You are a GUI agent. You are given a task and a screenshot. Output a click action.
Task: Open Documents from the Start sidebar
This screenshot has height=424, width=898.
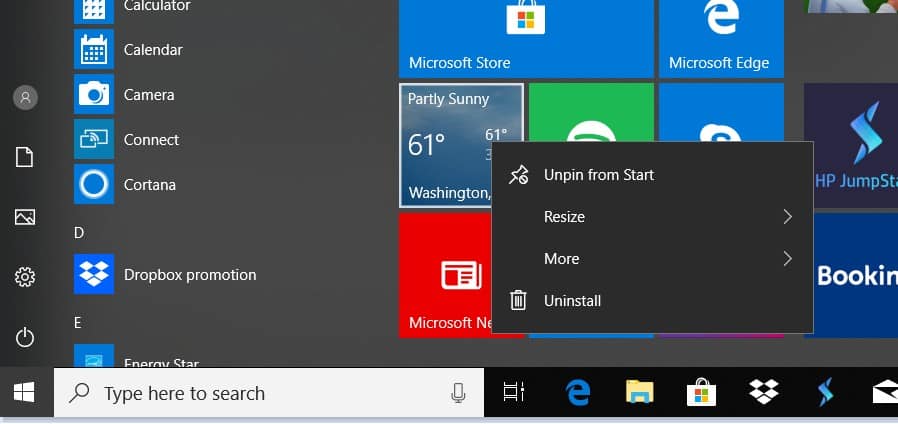25,157
